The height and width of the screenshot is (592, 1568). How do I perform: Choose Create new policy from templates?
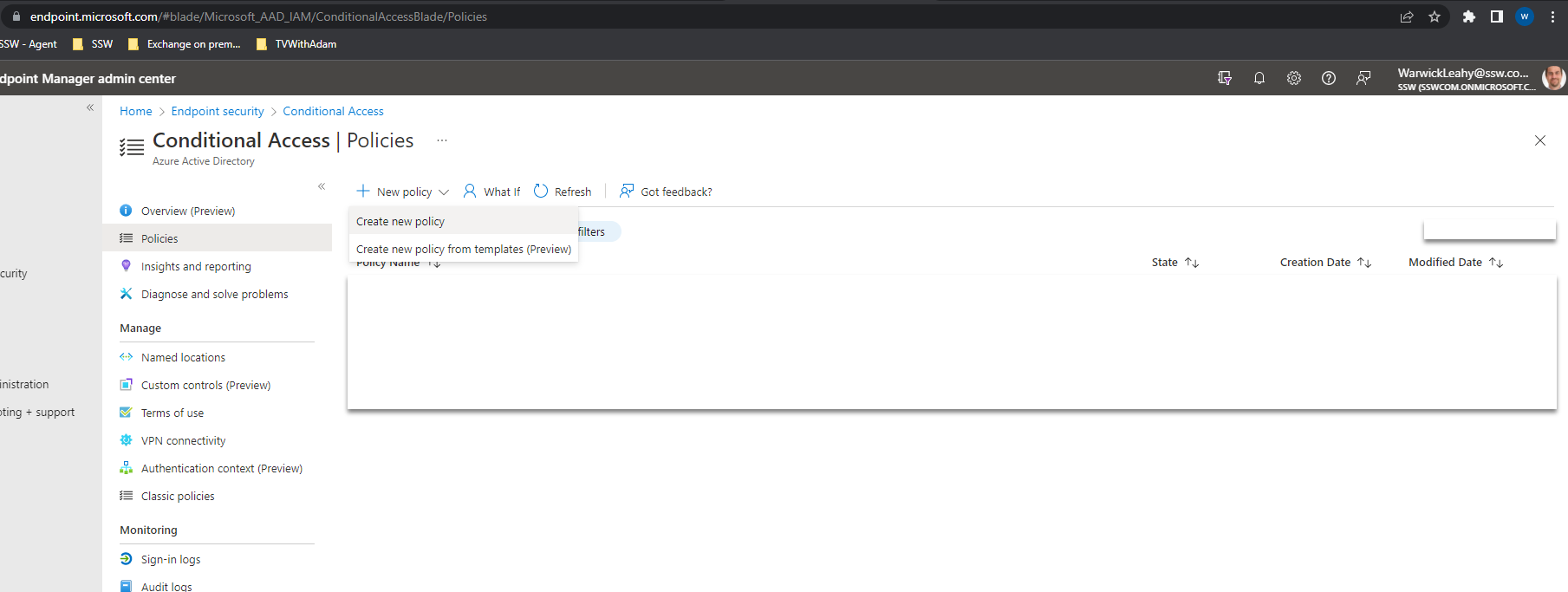pyautogui.click(x=463, y=250)
